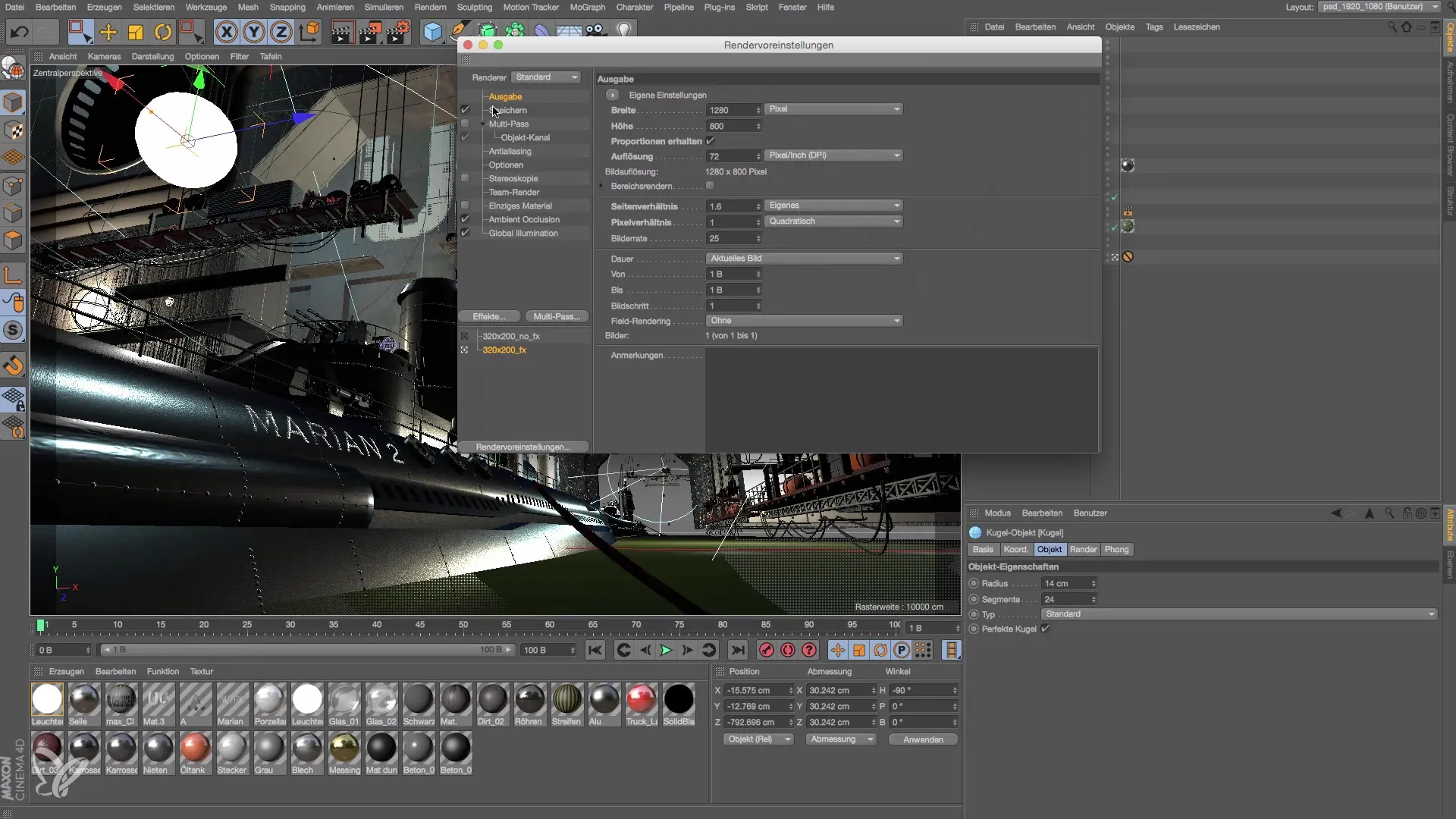
Task: Open the Seitenverhältnis Eigenes dropdown
Action: coord(834,206)
